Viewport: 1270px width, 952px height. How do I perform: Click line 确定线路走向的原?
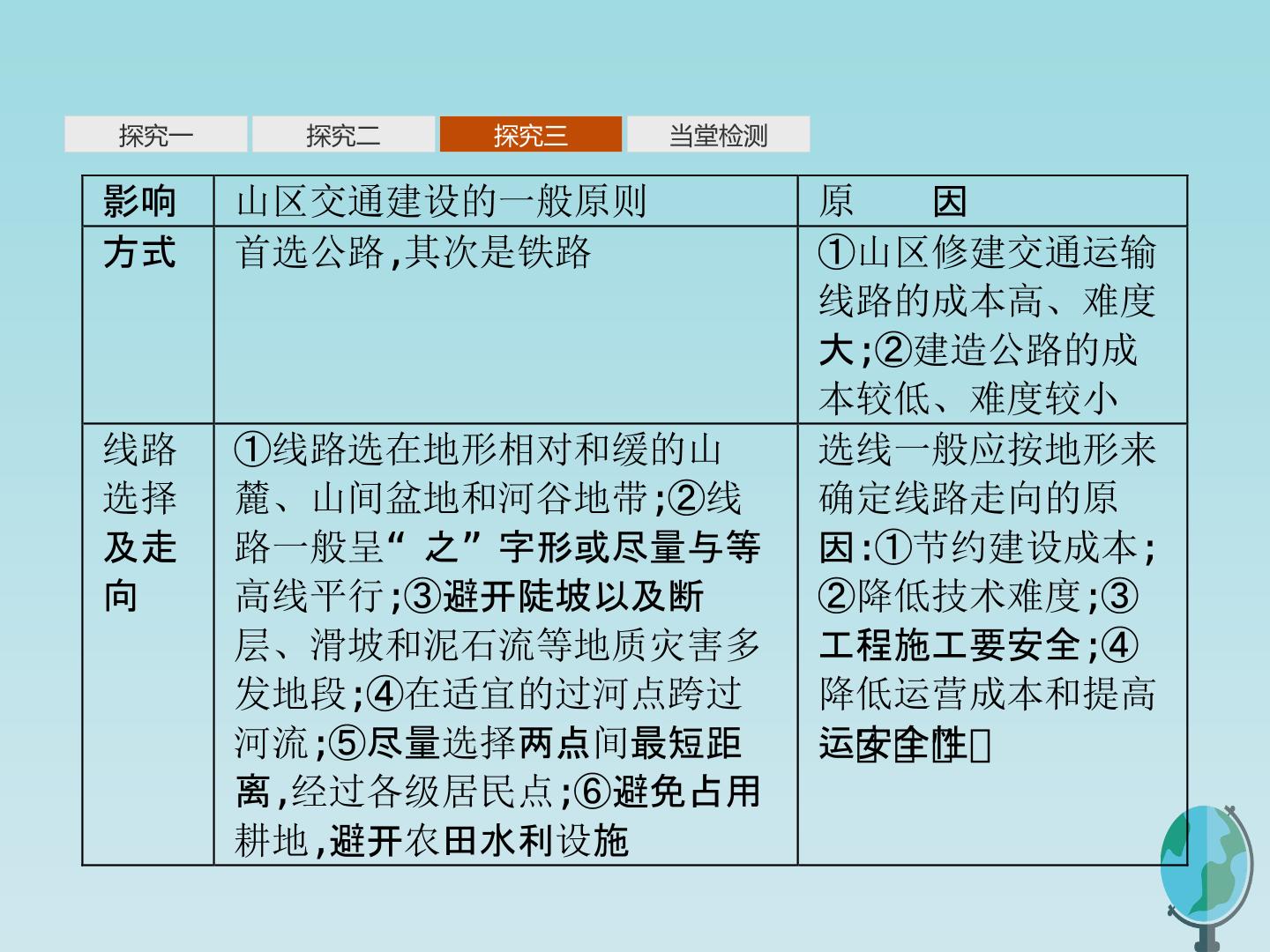point(968,498)
